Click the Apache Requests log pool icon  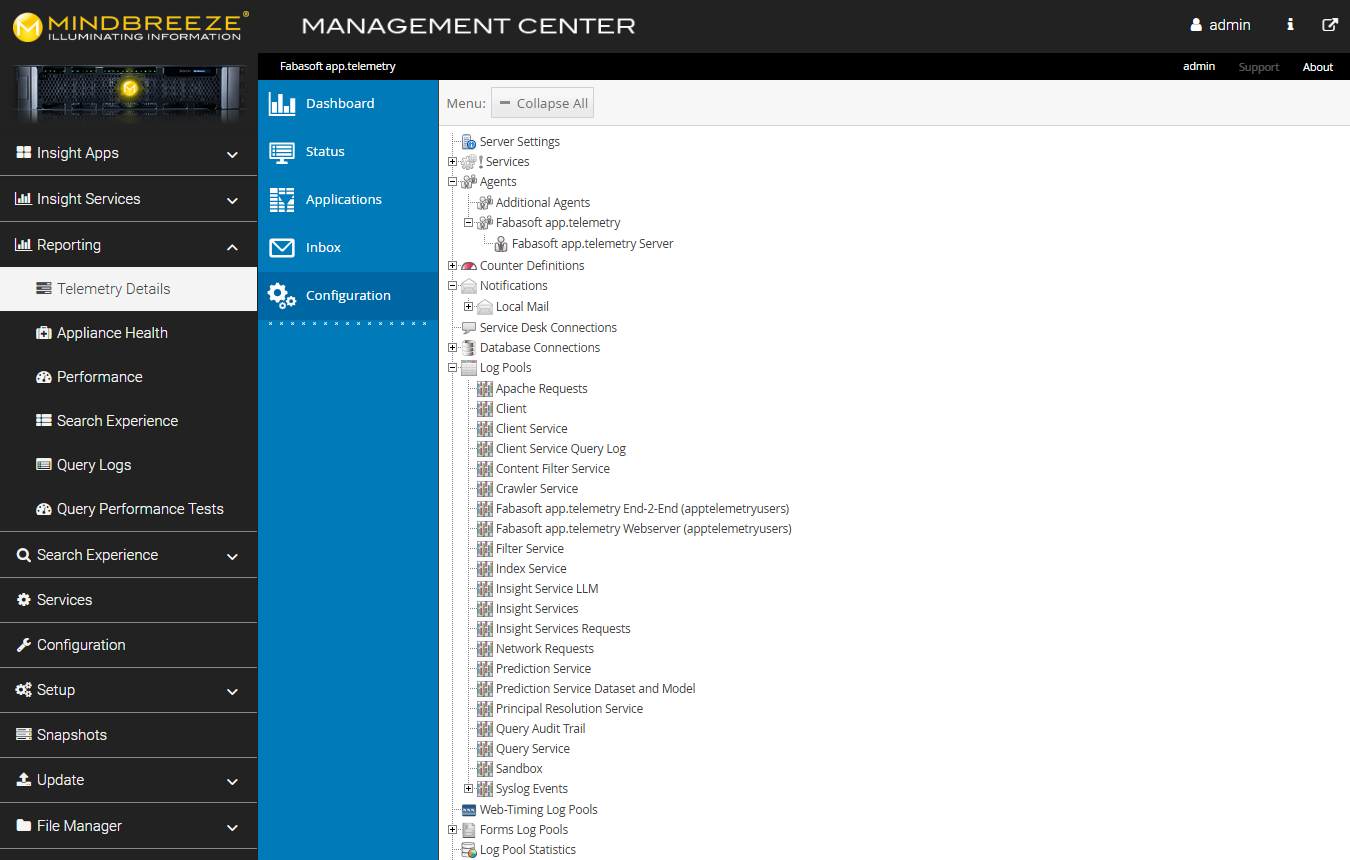(485, 389)
